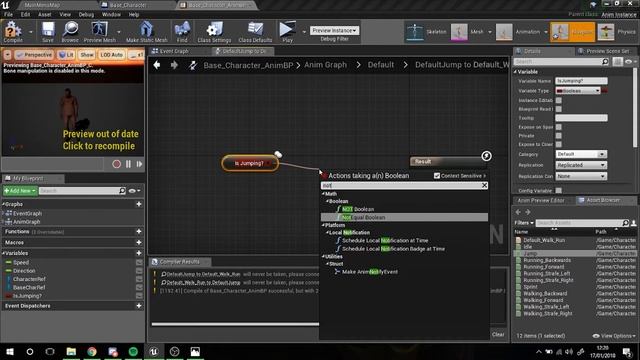Add a new variable with plus icon
This screenshot has width=640, height=360.
[x=139, y=253]
